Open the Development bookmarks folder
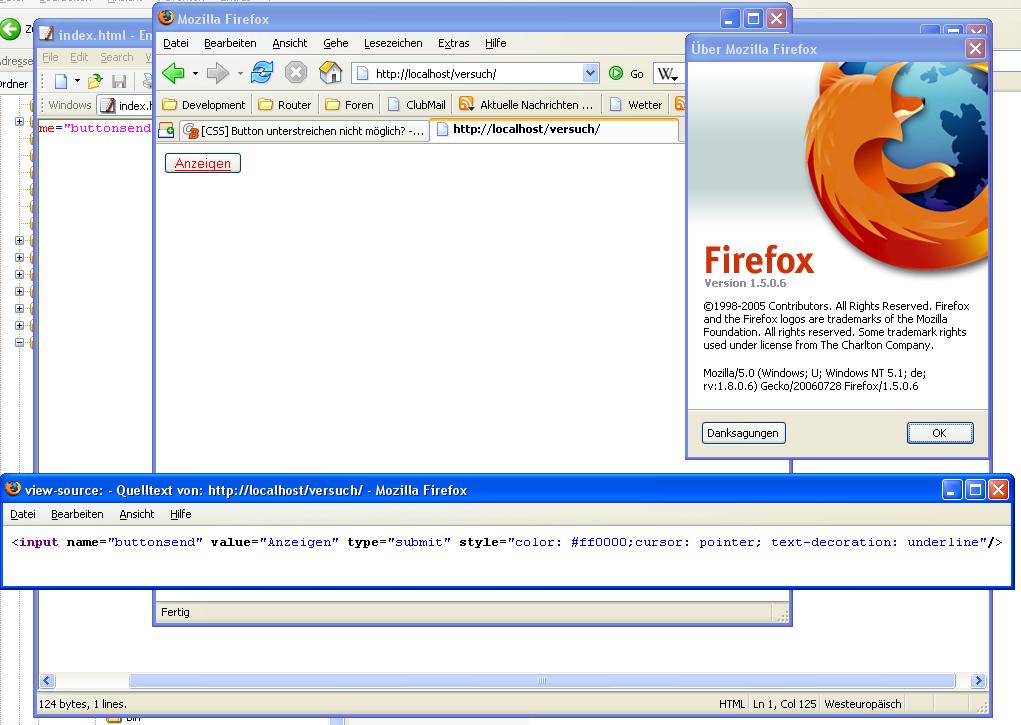Viewport: 1021px width, 725px height. tap(204, 105)
